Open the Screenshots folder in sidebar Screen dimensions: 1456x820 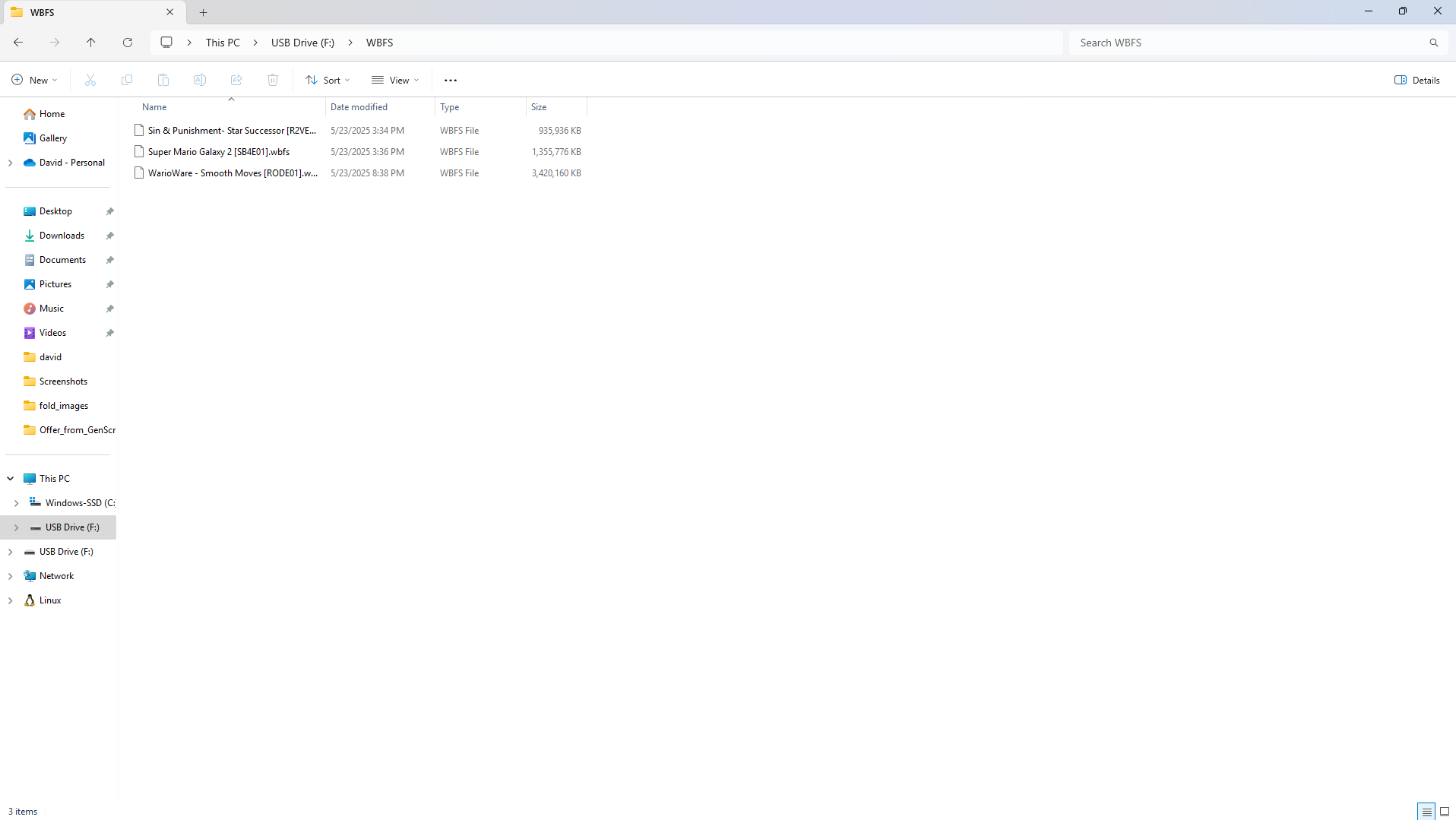63,382
